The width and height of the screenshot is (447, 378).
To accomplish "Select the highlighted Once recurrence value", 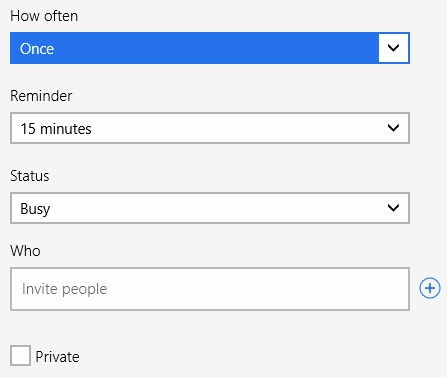I will tap(37, 49).
